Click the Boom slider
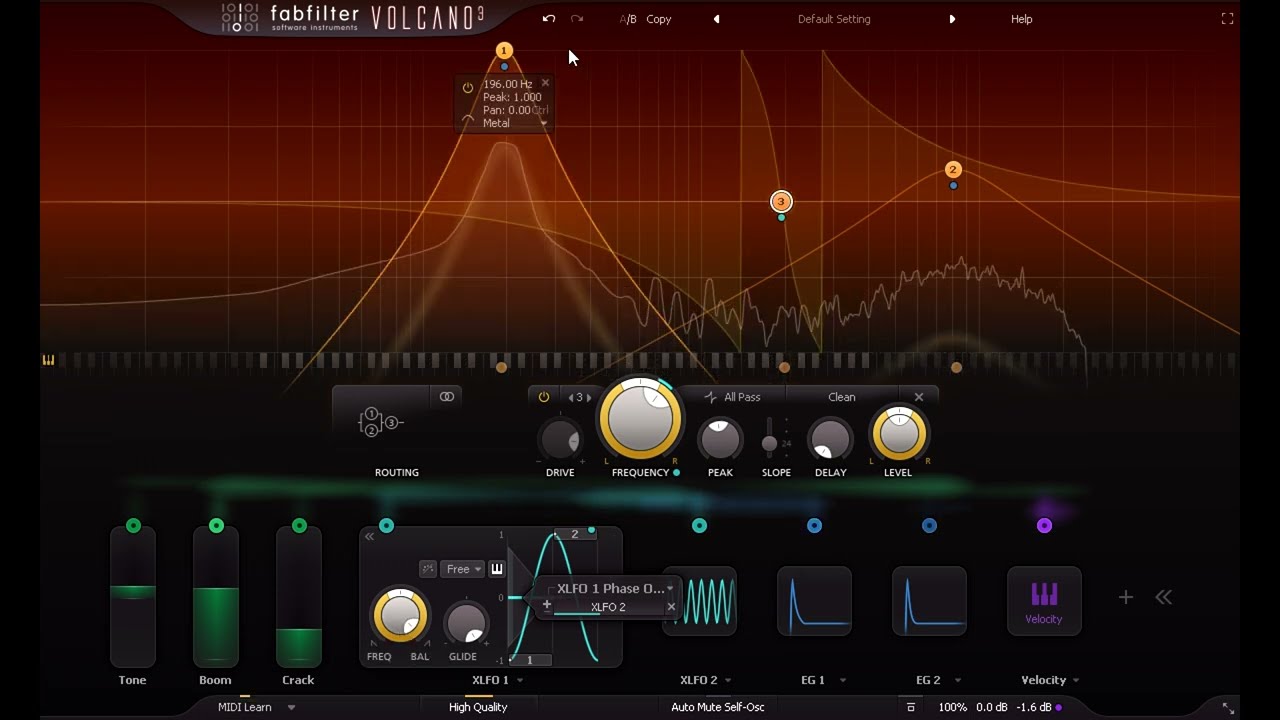Screen dimensions: 1280x720 (216, 597)
